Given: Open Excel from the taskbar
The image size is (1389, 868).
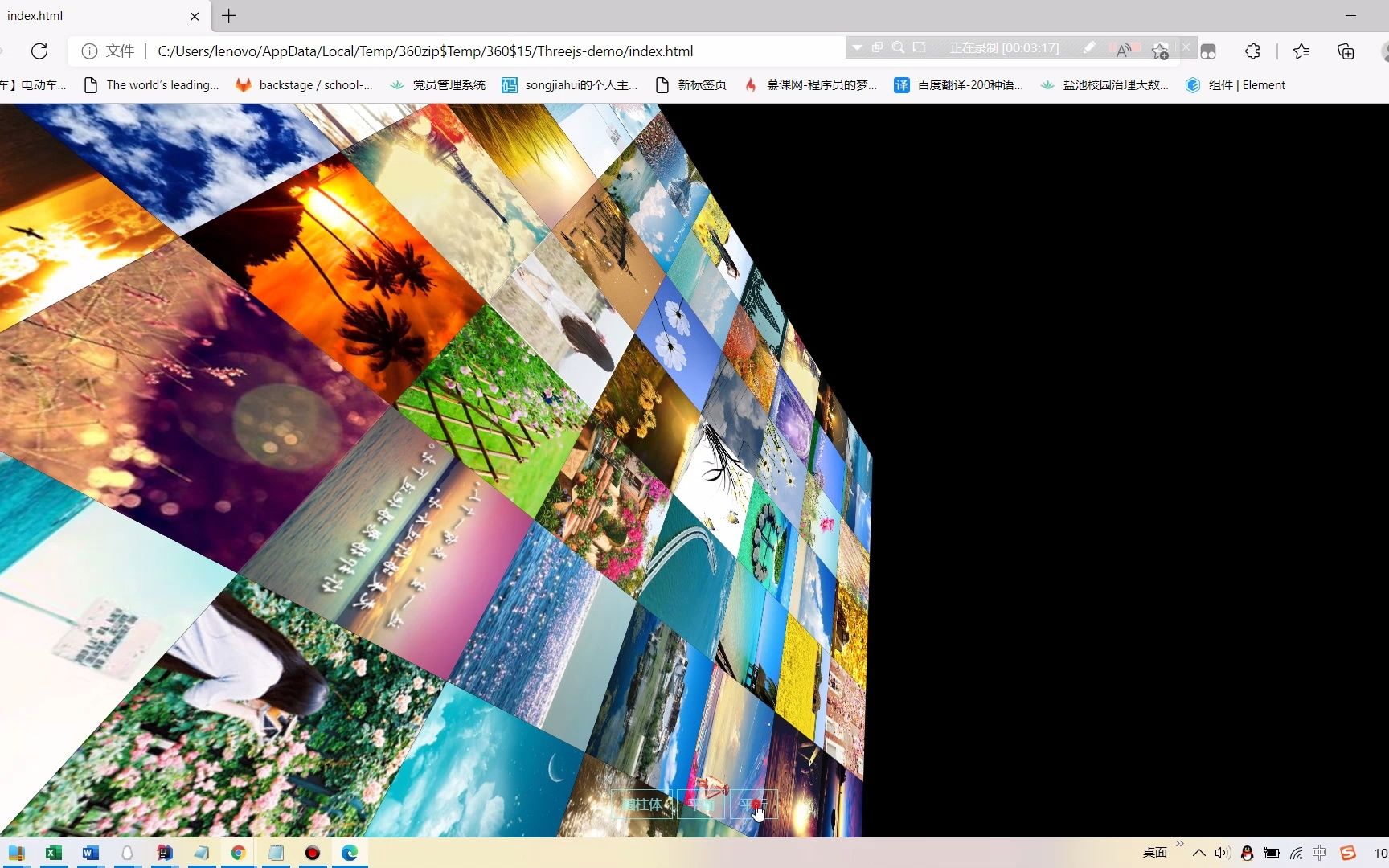Looking at the screenshot, I should 54,853.
